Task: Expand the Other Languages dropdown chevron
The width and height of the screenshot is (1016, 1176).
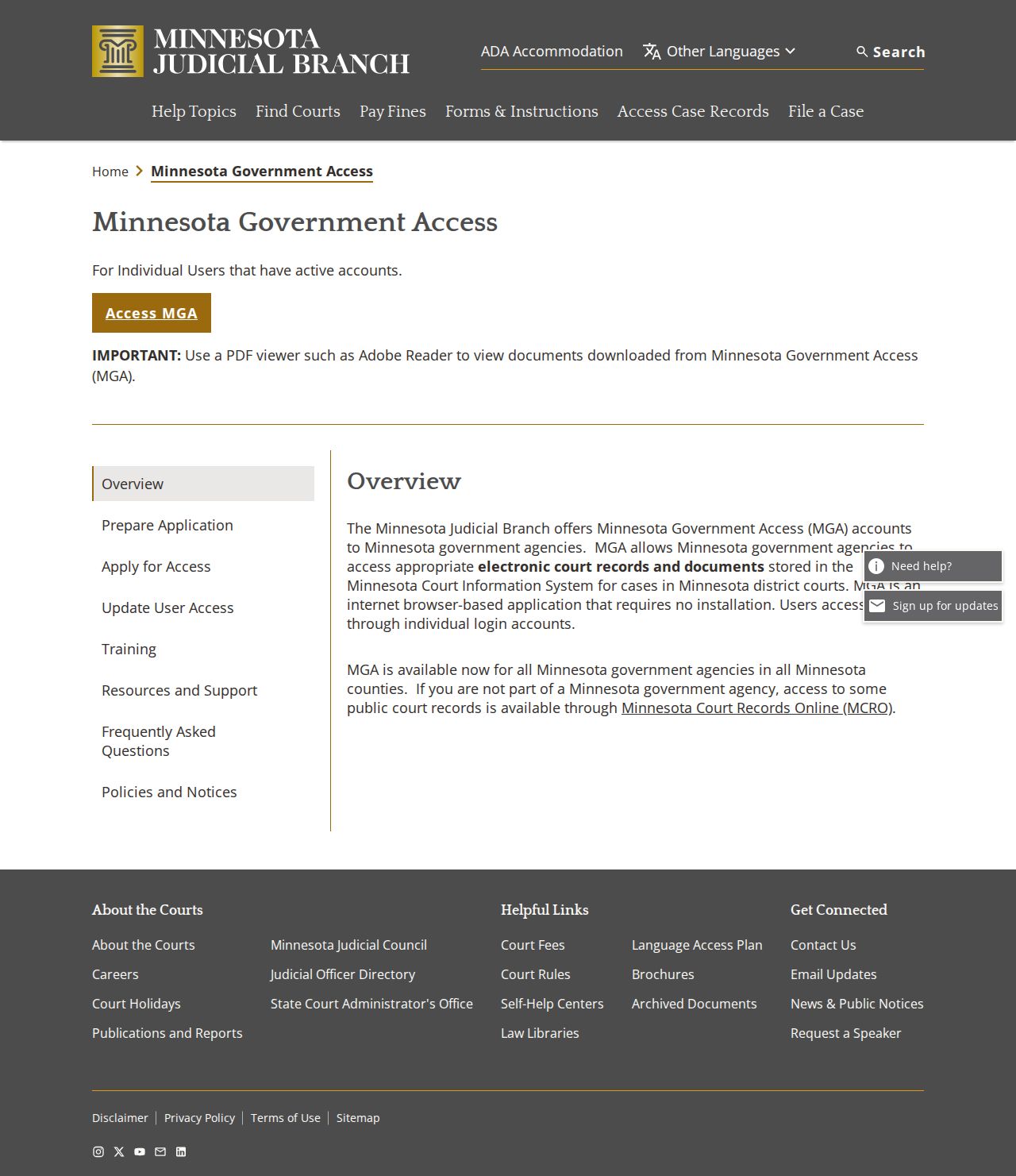Action: pyautogui.click(x=790, y=52)
